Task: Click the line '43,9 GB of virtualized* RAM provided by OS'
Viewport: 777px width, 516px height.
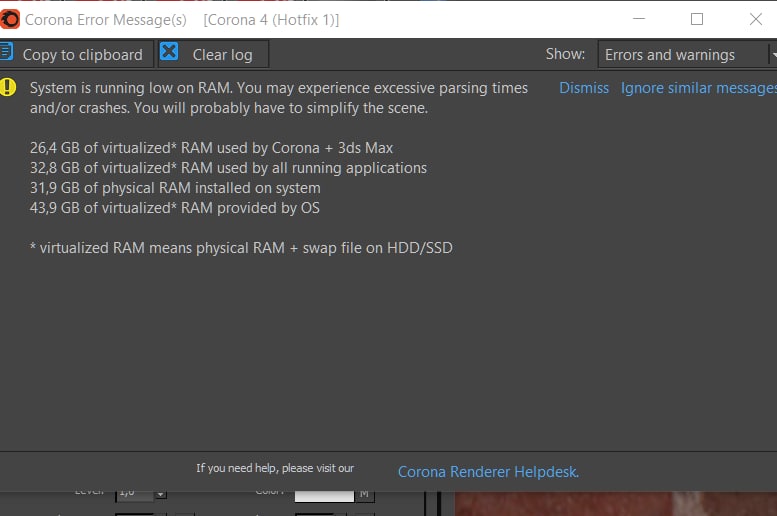Action: (x=174, y=208)
